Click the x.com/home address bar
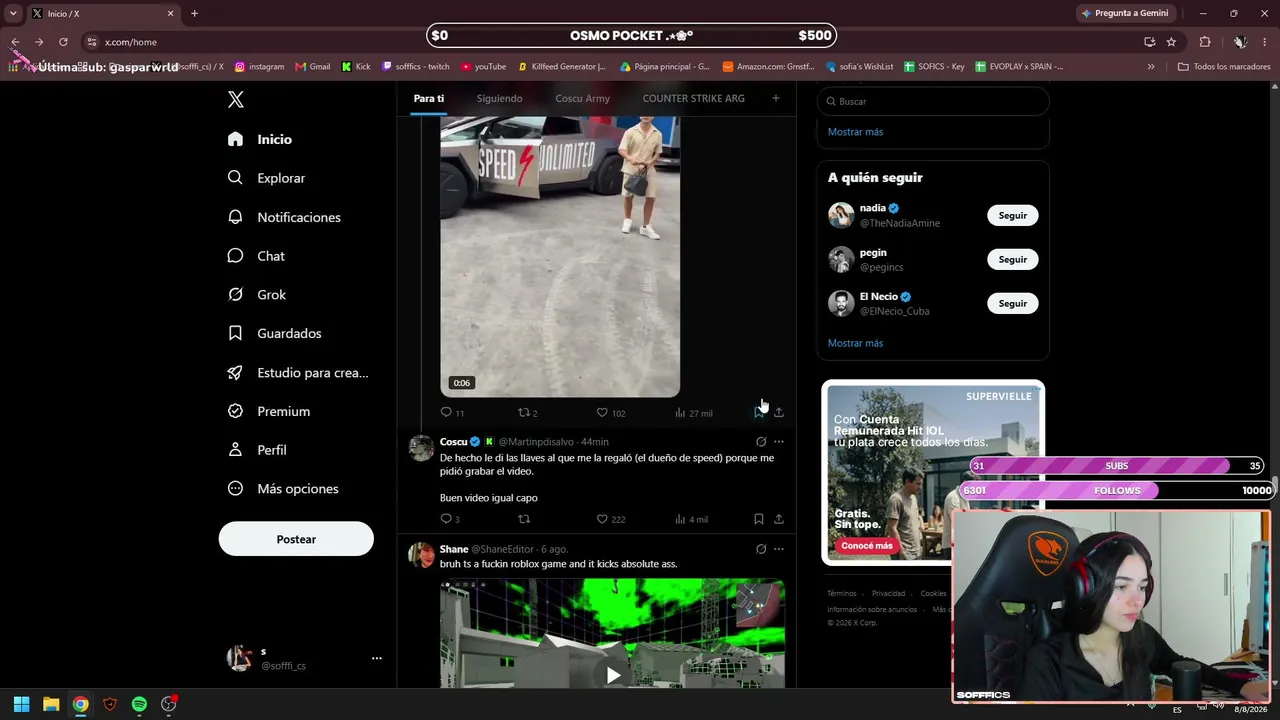 [x=610, y=42]
